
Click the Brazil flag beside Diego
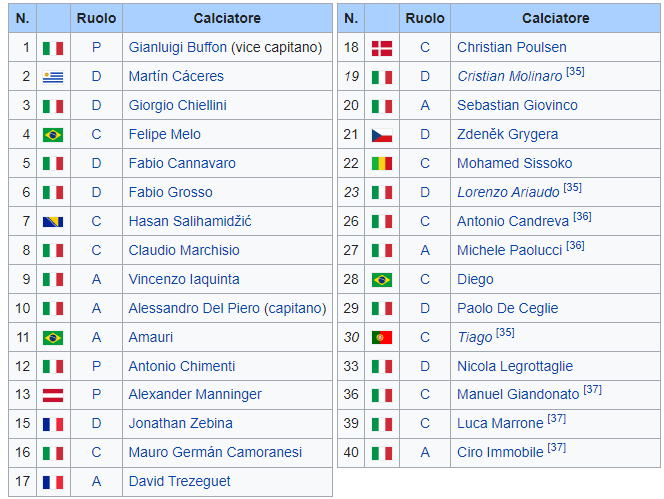click(382, 280)
